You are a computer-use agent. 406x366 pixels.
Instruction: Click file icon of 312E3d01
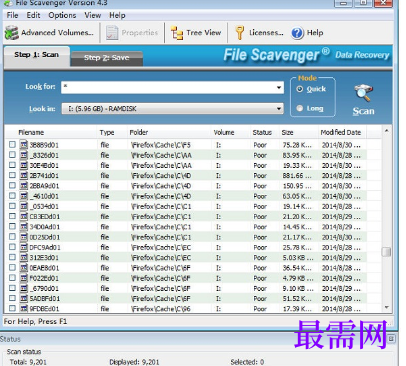(24, 258)
